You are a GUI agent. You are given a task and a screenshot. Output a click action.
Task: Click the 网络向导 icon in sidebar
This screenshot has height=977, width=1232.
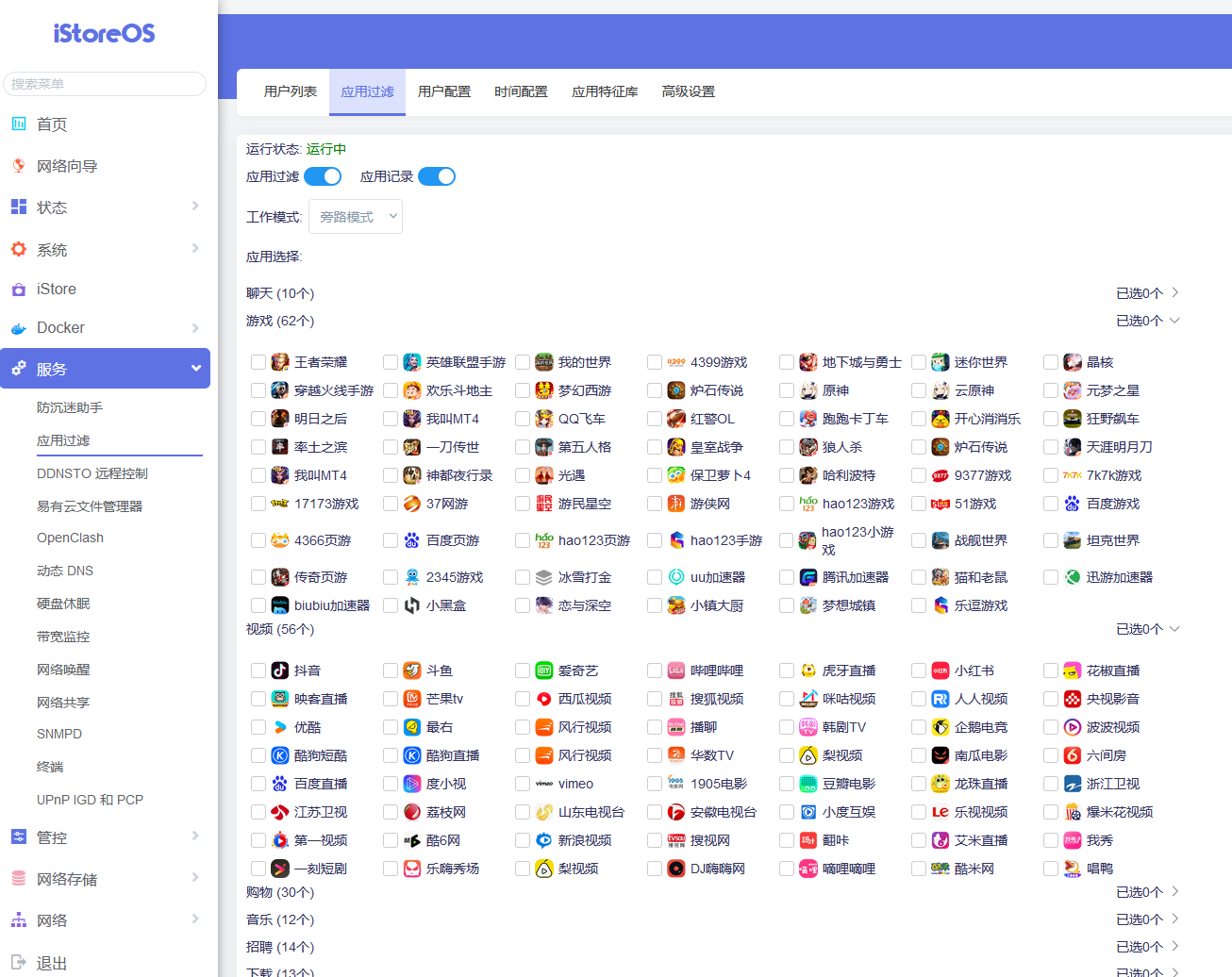tap(19, 165)
